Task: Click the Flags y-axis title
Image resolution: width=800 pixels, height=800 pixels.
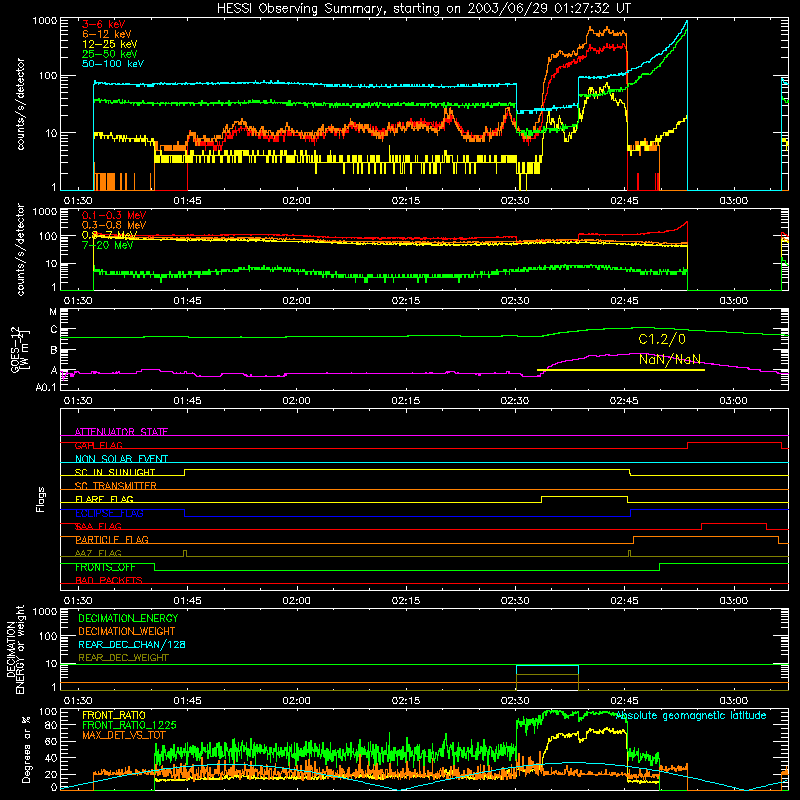Action: pos(41,499)
